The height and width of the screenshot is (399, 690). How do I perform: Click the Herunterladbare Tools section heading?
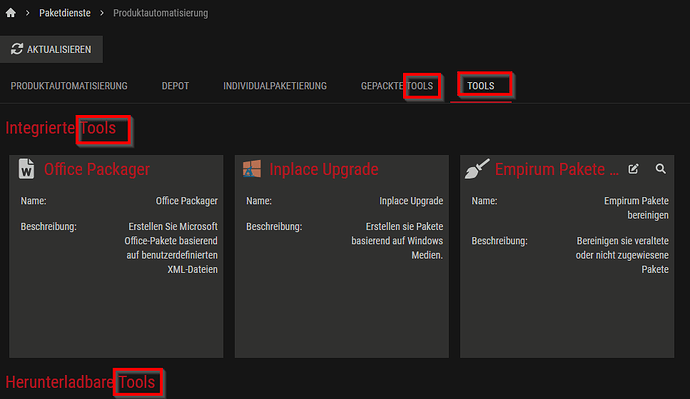coord(80,382)
